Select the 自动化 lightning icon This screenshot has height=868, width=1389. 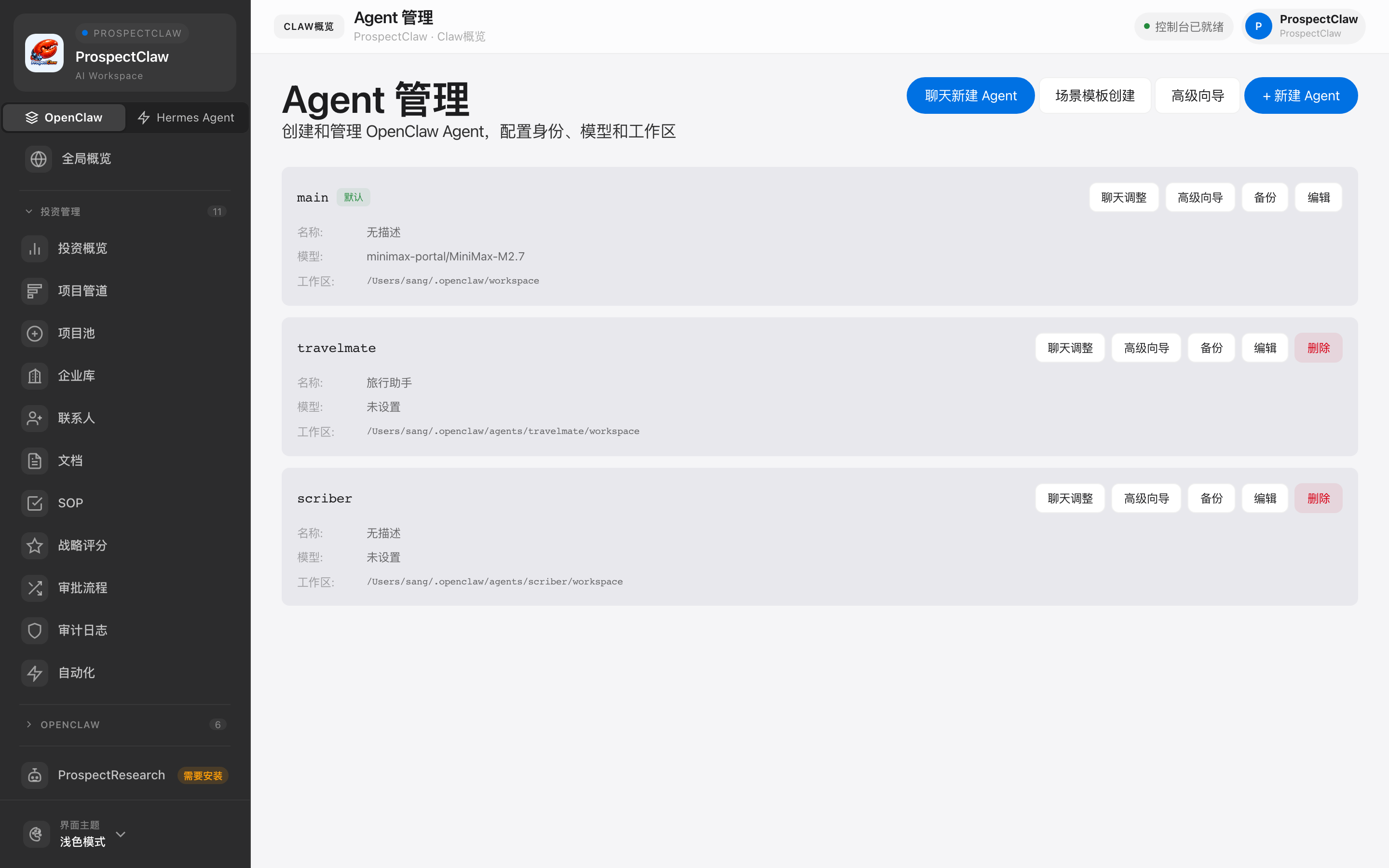pos(34,672)
